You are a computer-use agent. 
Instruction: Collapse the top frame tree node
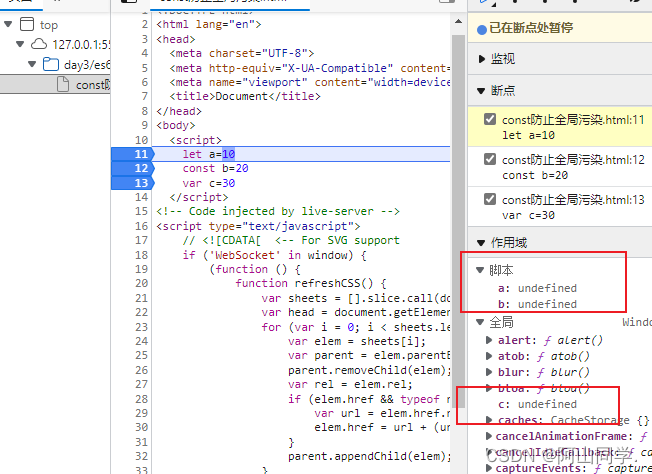[8, 24]
